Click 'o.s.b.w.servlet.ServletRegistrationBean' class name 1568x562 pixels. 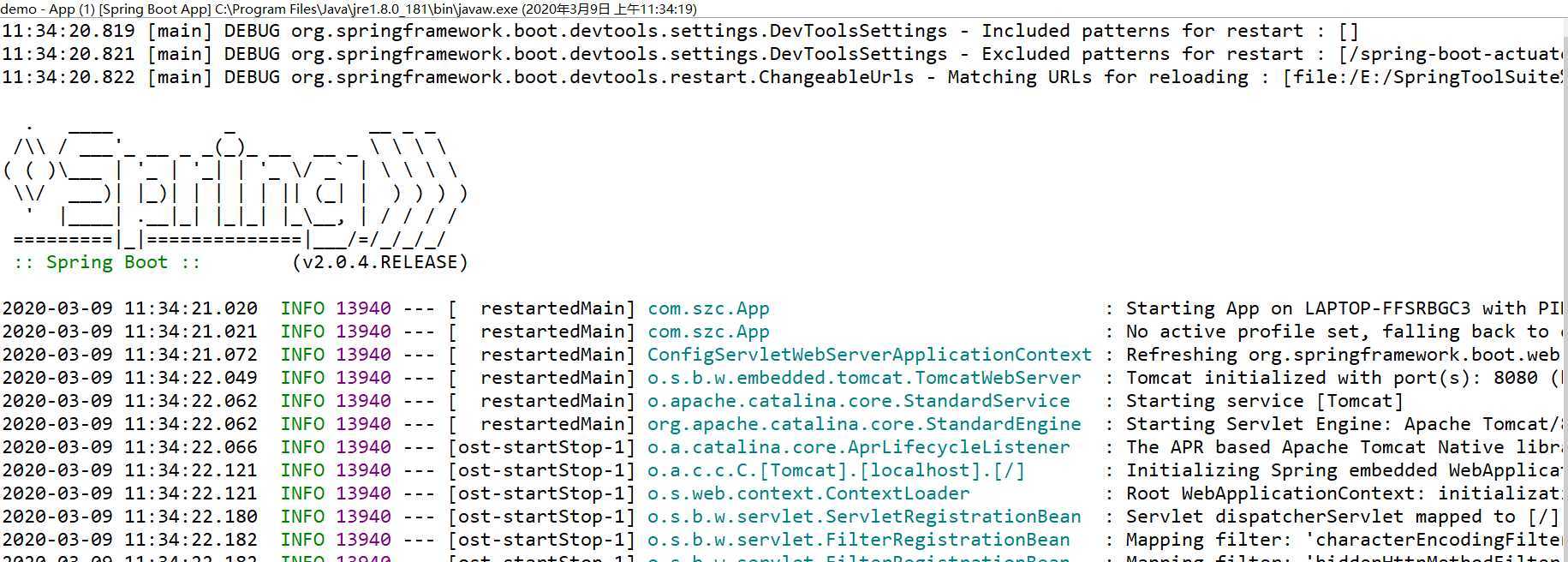(864, 517)
